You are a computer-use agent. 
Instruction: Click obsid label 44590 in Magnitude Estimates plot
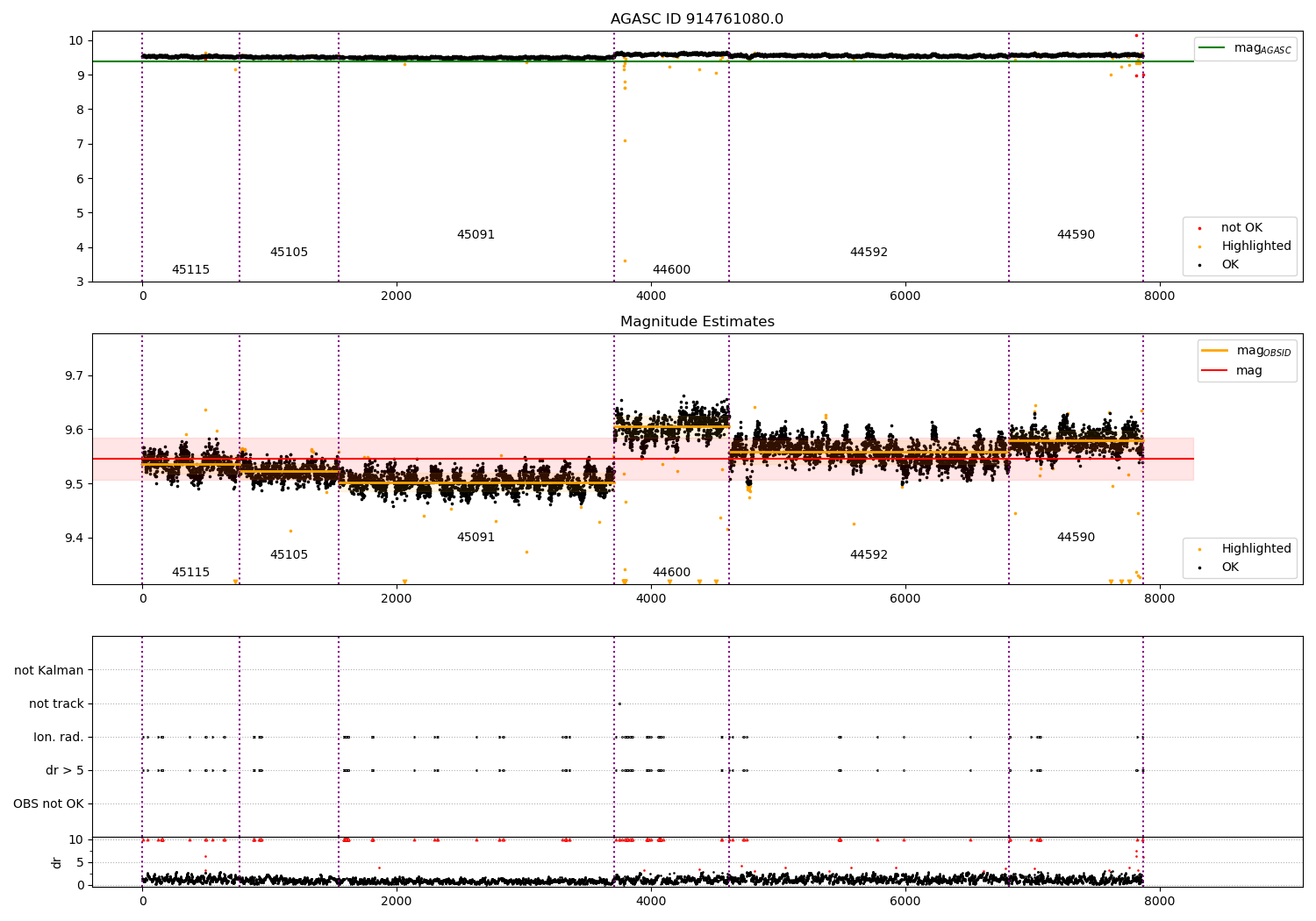tap(1076, 538)
